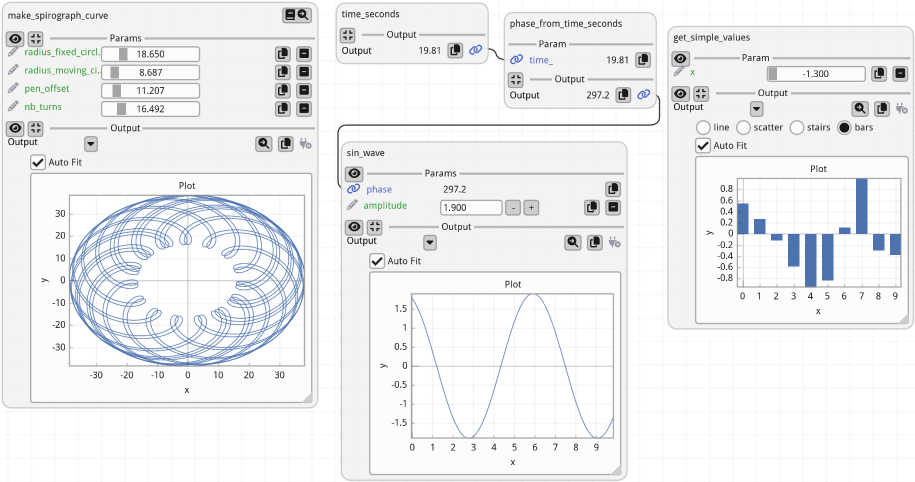Copy the phase_from_time_seconds output value 297.2

click(x=622, y=95)
